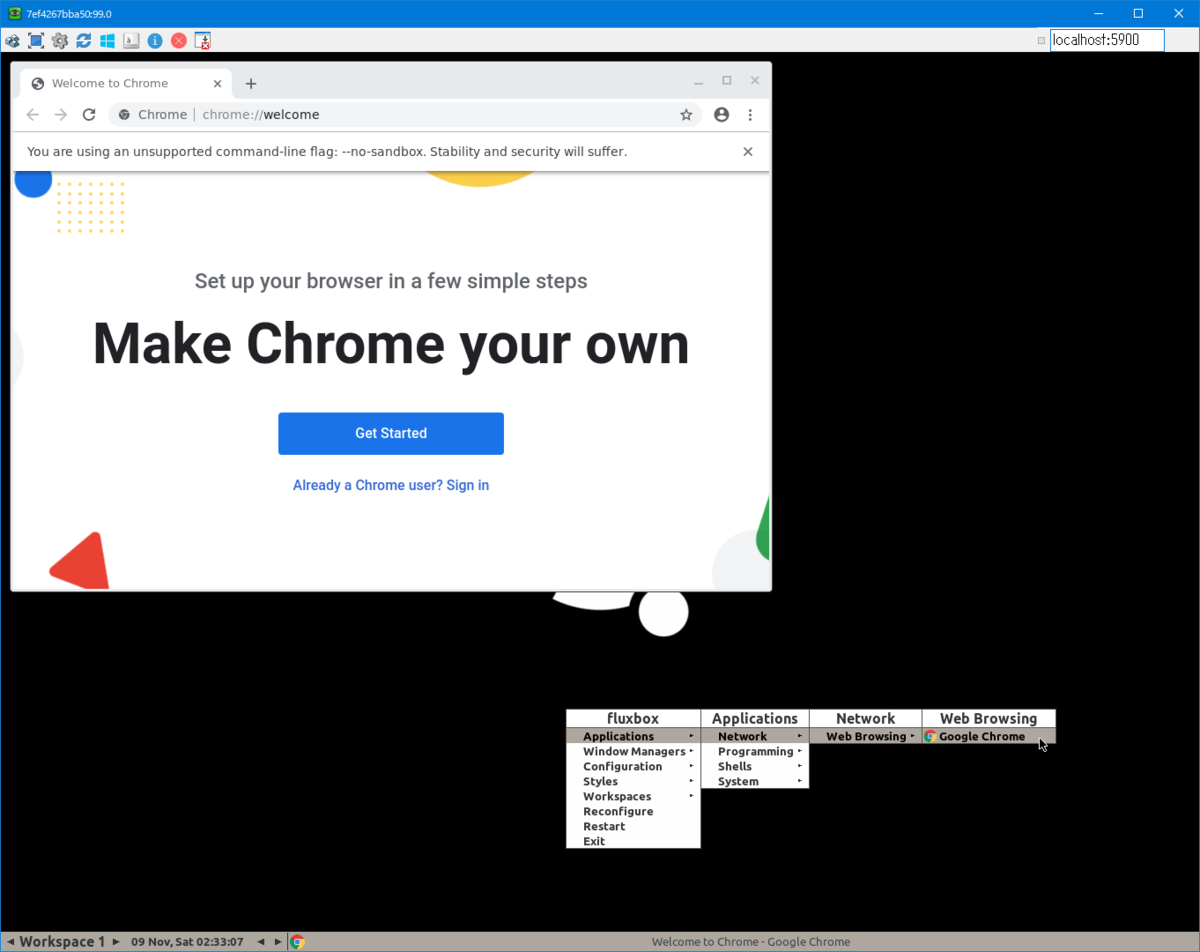Image resolution: width=1200 pixels, height=952 pixels.
Task: Dismiss the no-sandbox warning bar
Action: click(748, 152)
